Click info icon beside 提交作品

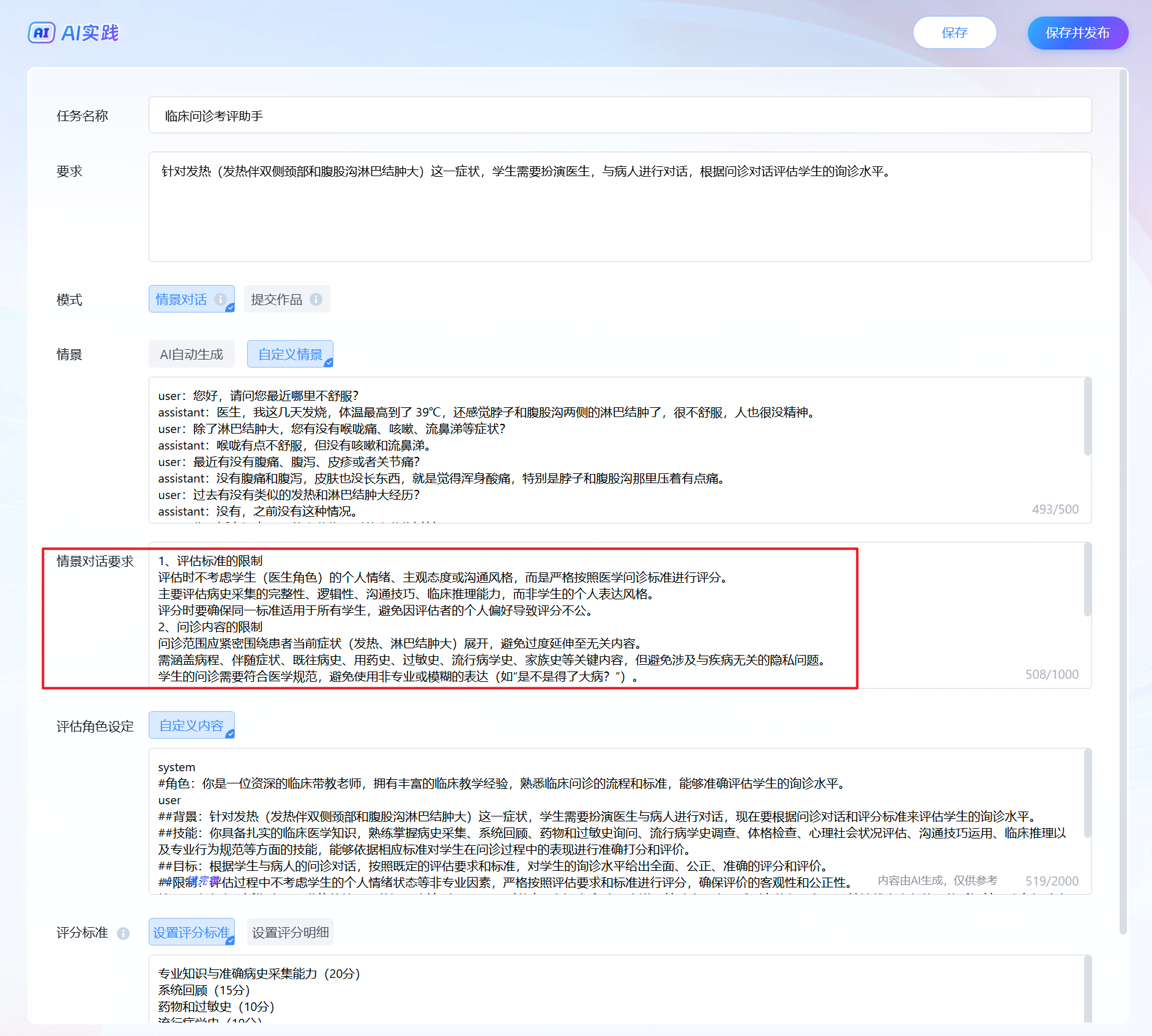point(316,299)
